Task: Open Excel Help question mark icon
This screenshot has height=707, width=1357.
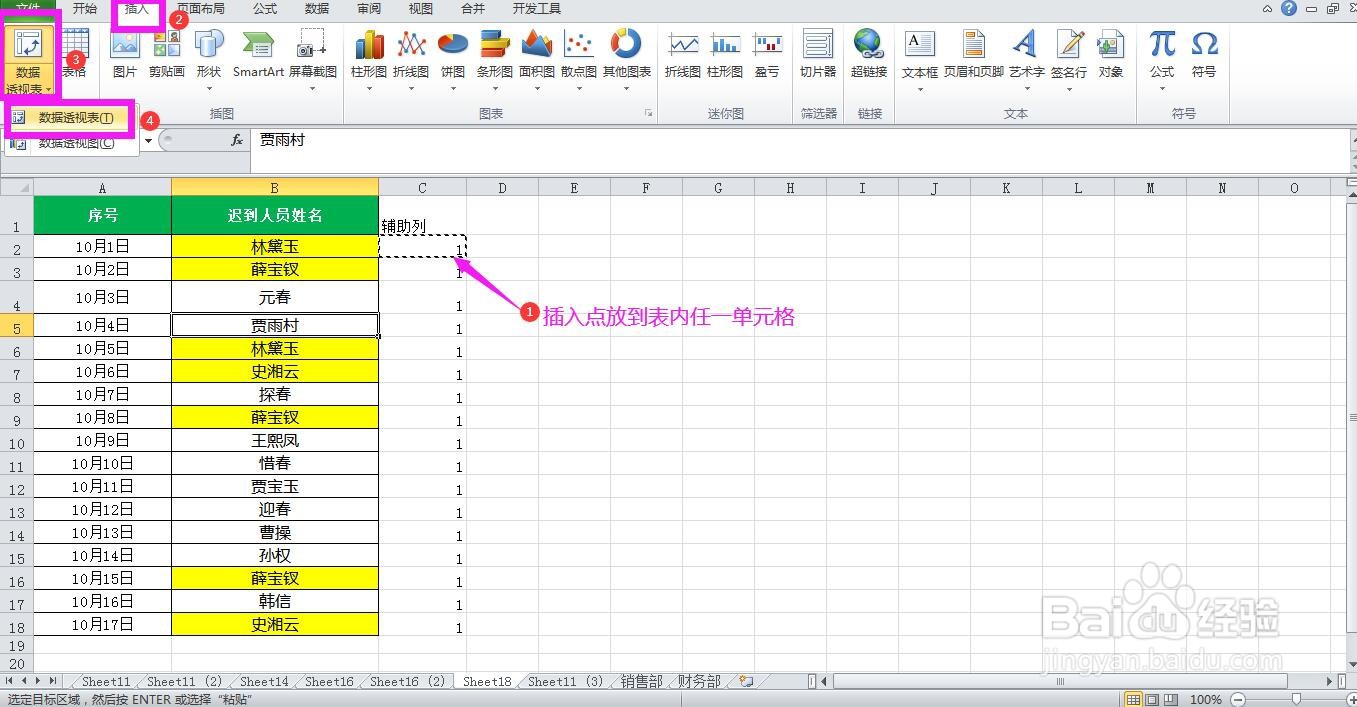Action: point(1289,9)
